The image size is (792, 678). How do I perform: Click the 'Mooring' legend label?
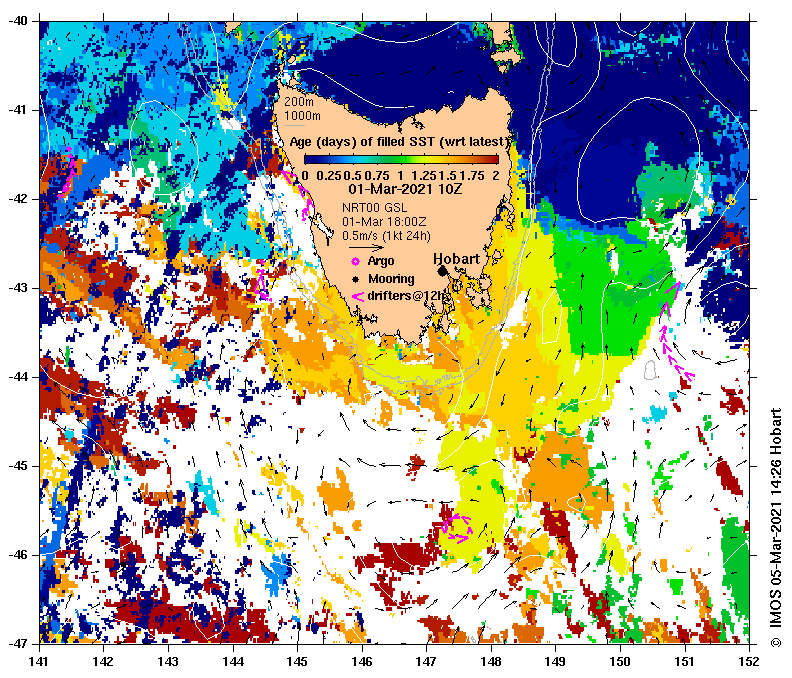click(391, 279)
